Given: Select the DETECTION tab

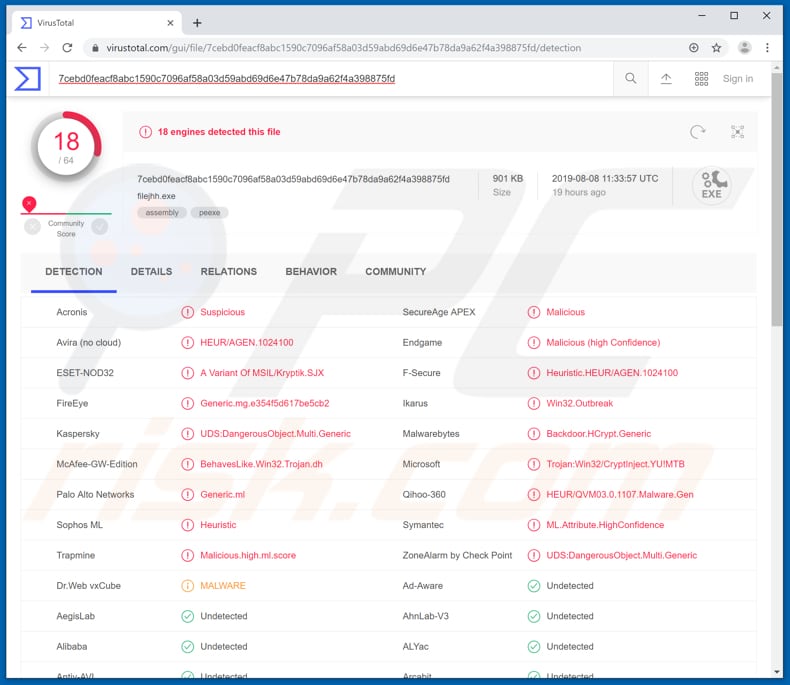Looking at the screenshot, I should (x=74, y=271).
